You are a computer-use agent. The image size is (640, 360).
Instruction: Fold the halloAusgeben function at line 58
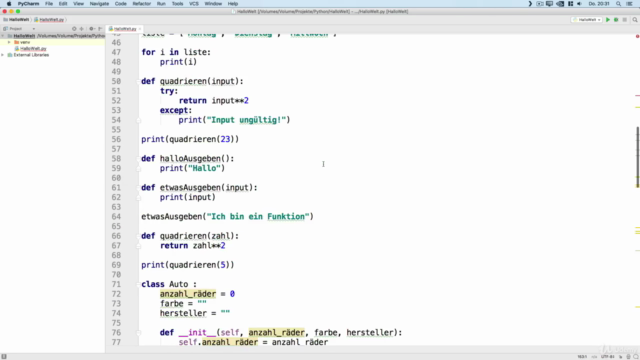tap(138, 158)
